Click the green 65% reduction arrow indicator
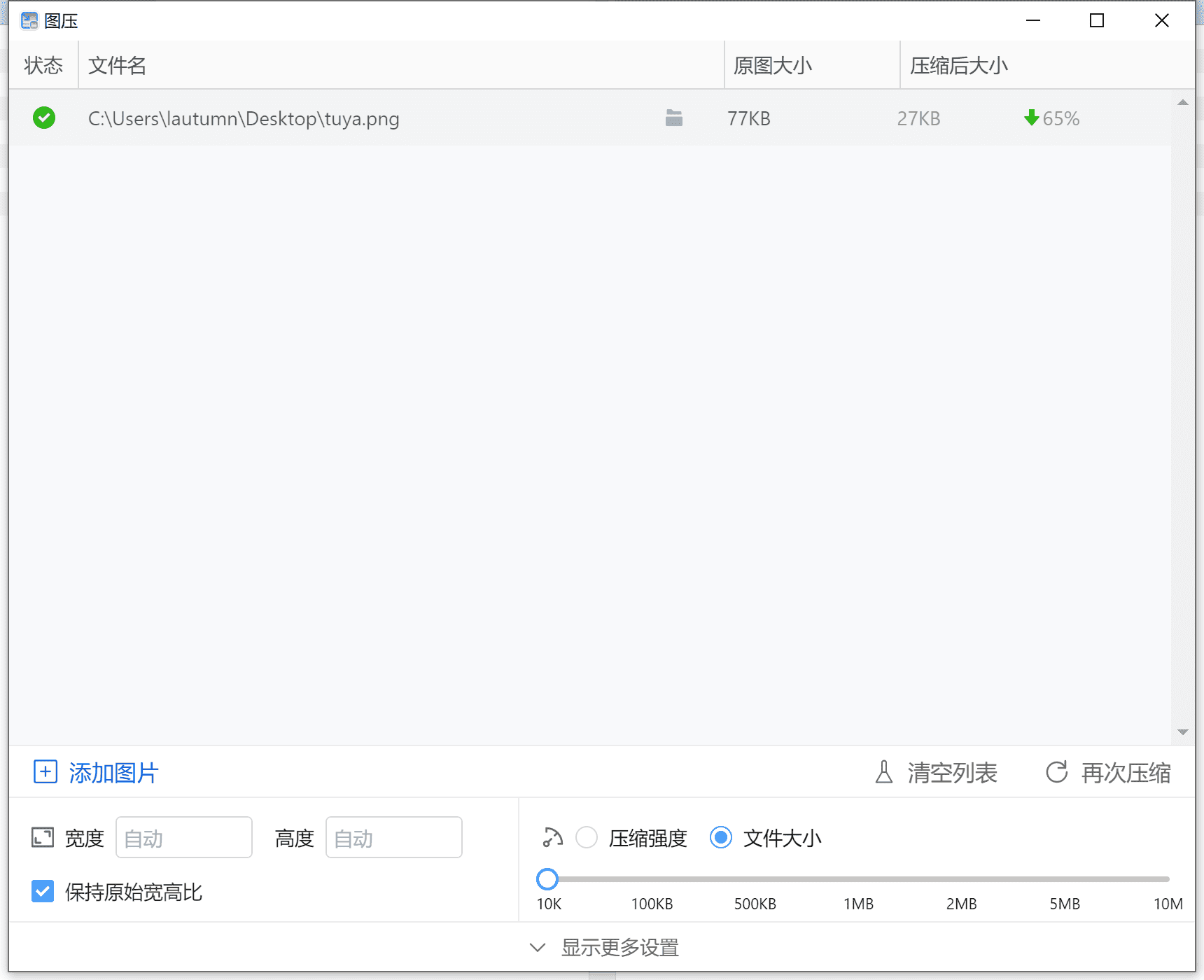 (x=1031, y=118)
